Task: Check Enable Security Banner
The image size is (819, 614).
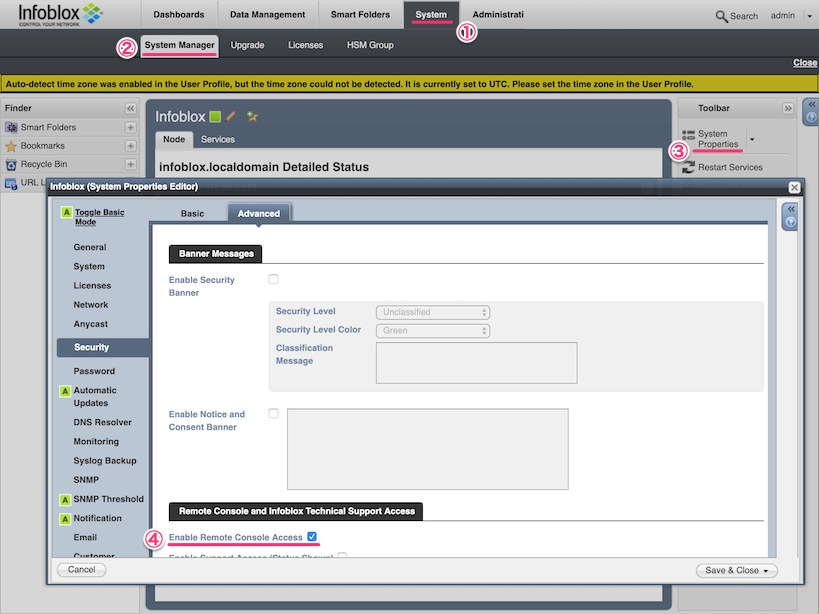Action: coord(274,279)
